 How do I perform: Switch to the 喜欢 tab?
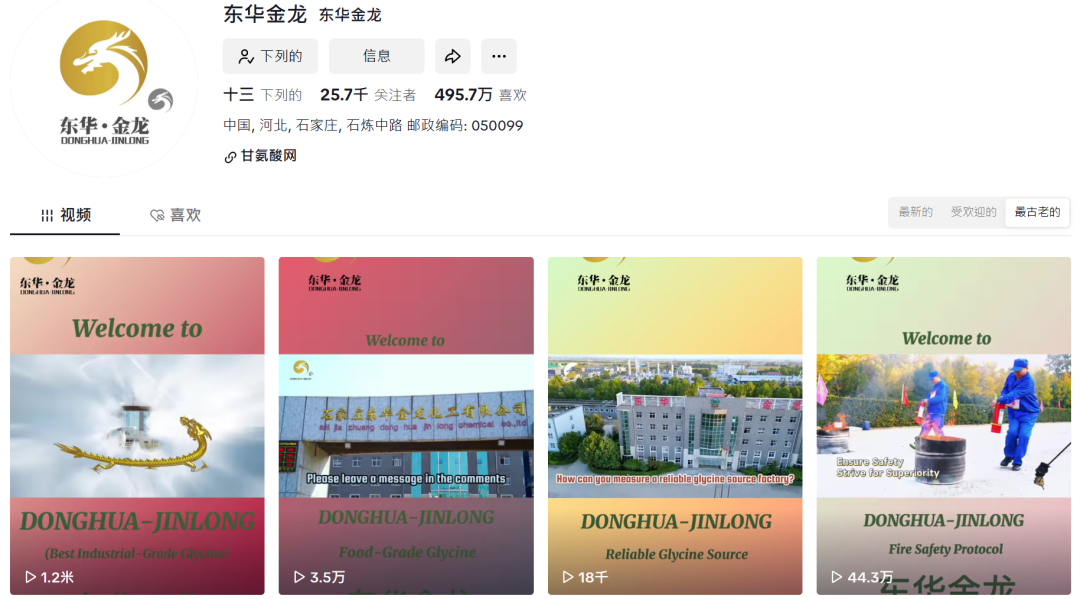(x=175, y=213)
